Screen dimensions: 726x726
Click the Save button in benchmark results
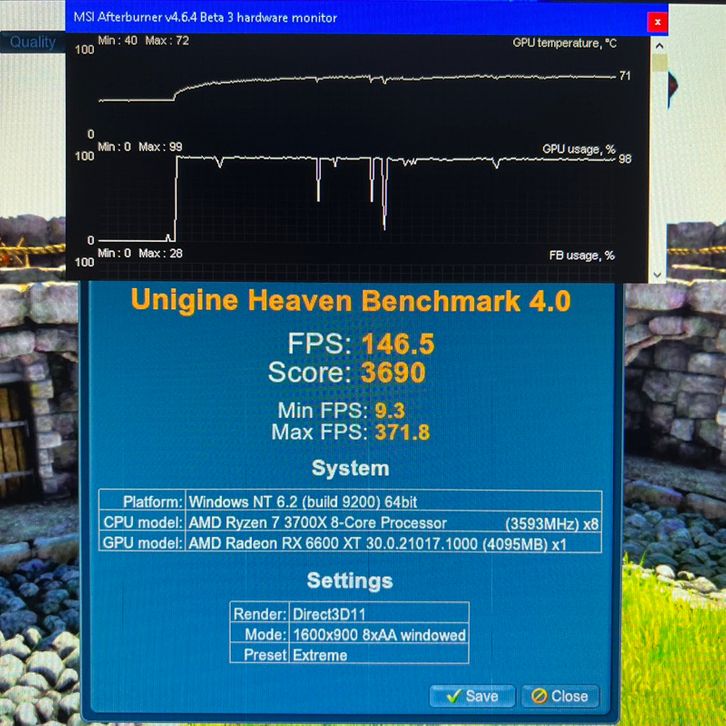tap(471, 696)
